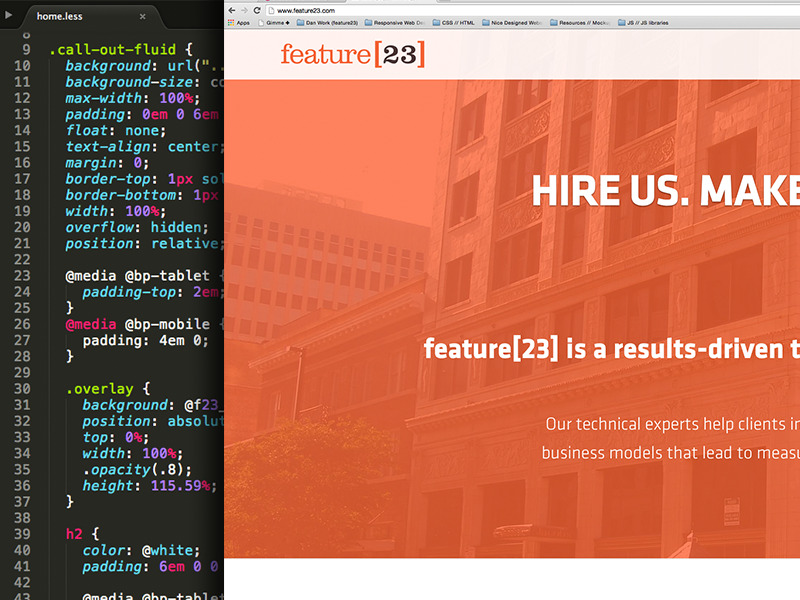Click the margin: 0 line in editor

(x=107, y=163)
